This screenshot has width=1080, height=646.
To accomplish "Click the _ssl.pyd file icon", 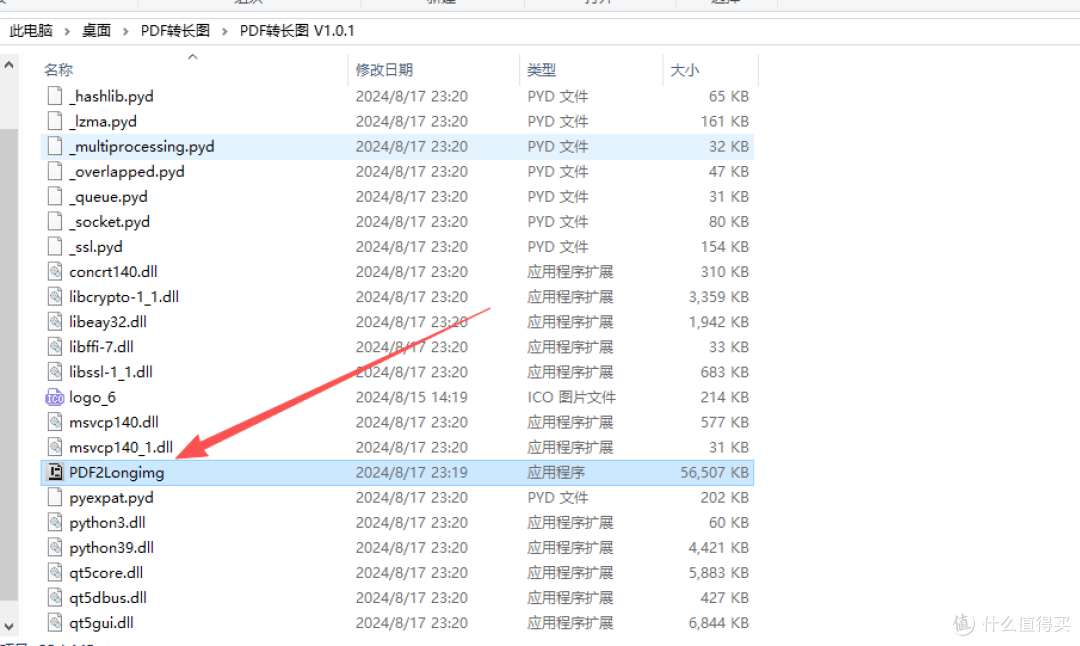I will point(55,247).
